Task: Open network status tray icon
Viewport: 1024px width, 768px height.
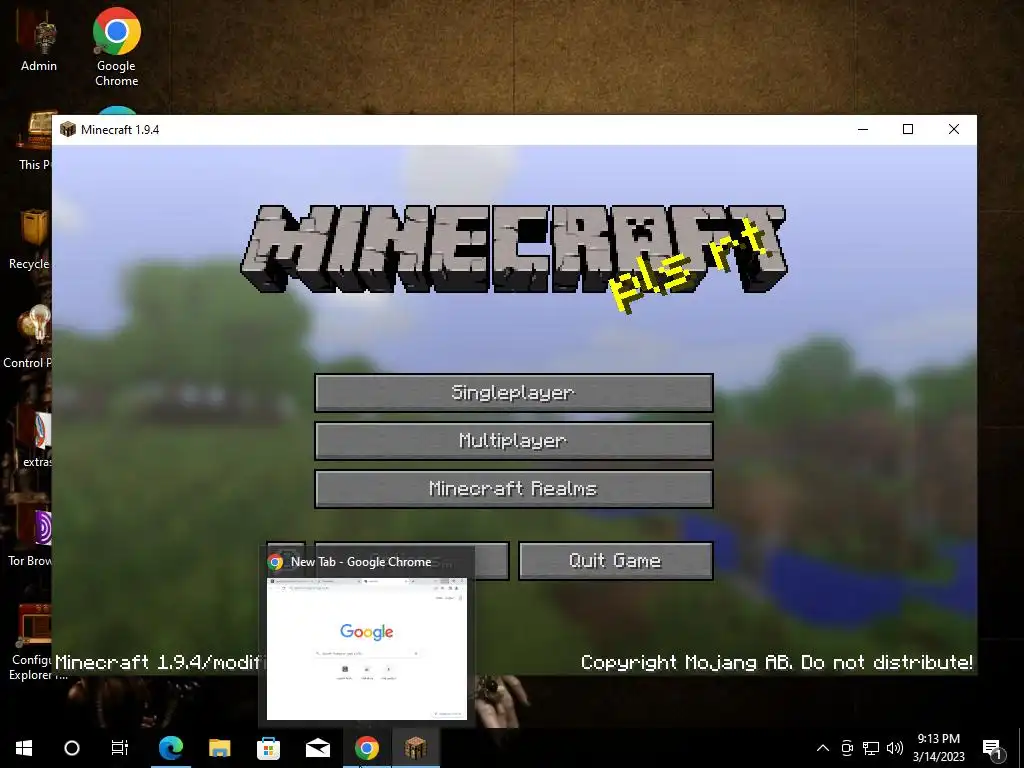Action: coord(871,748)
